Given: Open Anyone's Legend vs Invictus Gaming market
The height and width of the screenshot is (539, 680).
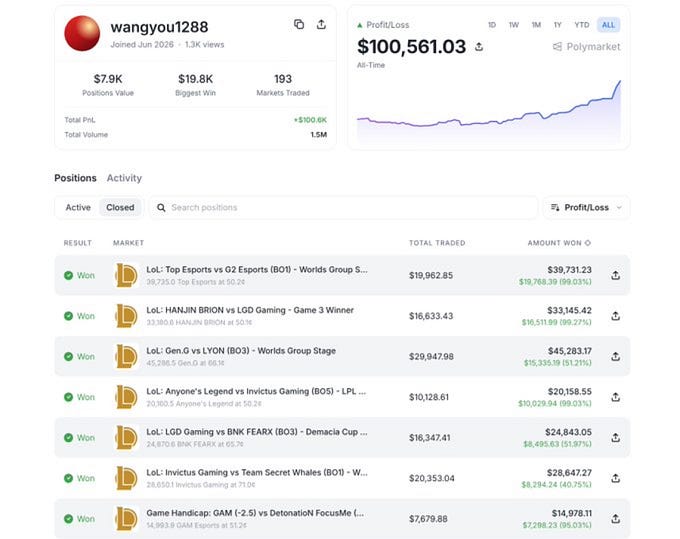Looking at the screenshot, I should coord(256,391).
